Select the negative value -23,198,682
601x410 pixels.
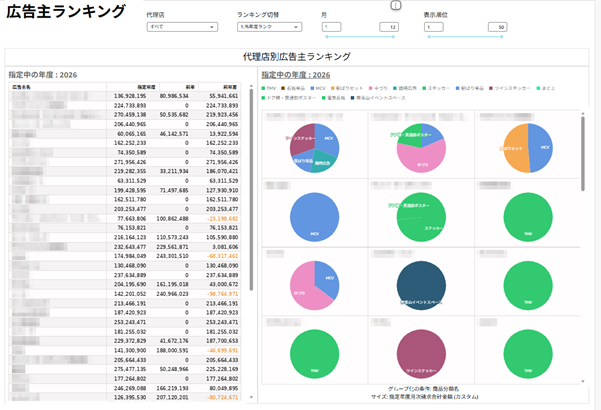pyautogui.click(x=222, y=218)
